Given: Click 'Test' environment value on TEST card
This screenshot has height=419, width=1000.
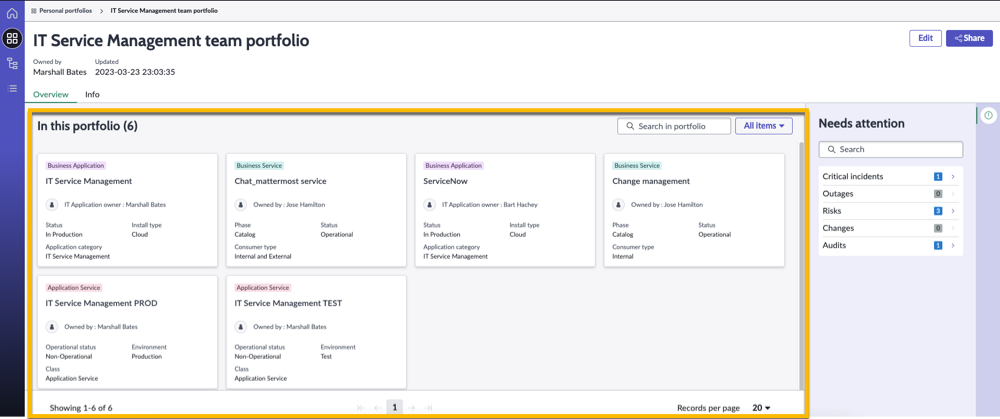Looking at the screenshot, I should pyautogui.click(x=327, y=357).
